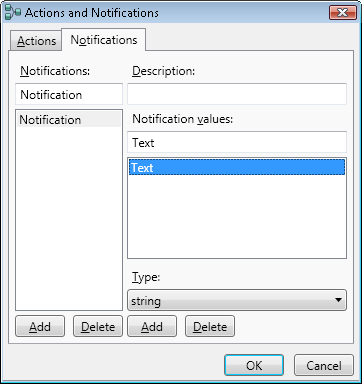This screenshot has height=384, width=362.
Task: Close the Actions and Notifications dialog
Action: tap(342, 13)
